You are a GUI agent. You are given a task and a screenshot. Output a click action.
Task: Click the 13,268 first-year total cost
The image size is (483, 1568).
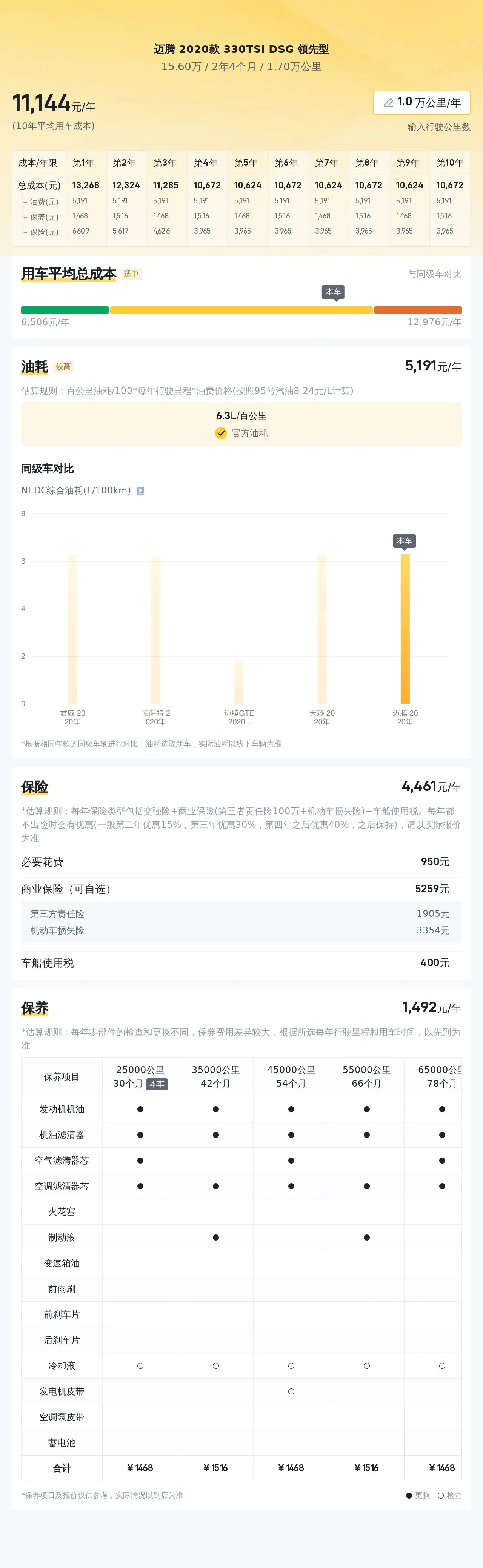pos(85,185)
